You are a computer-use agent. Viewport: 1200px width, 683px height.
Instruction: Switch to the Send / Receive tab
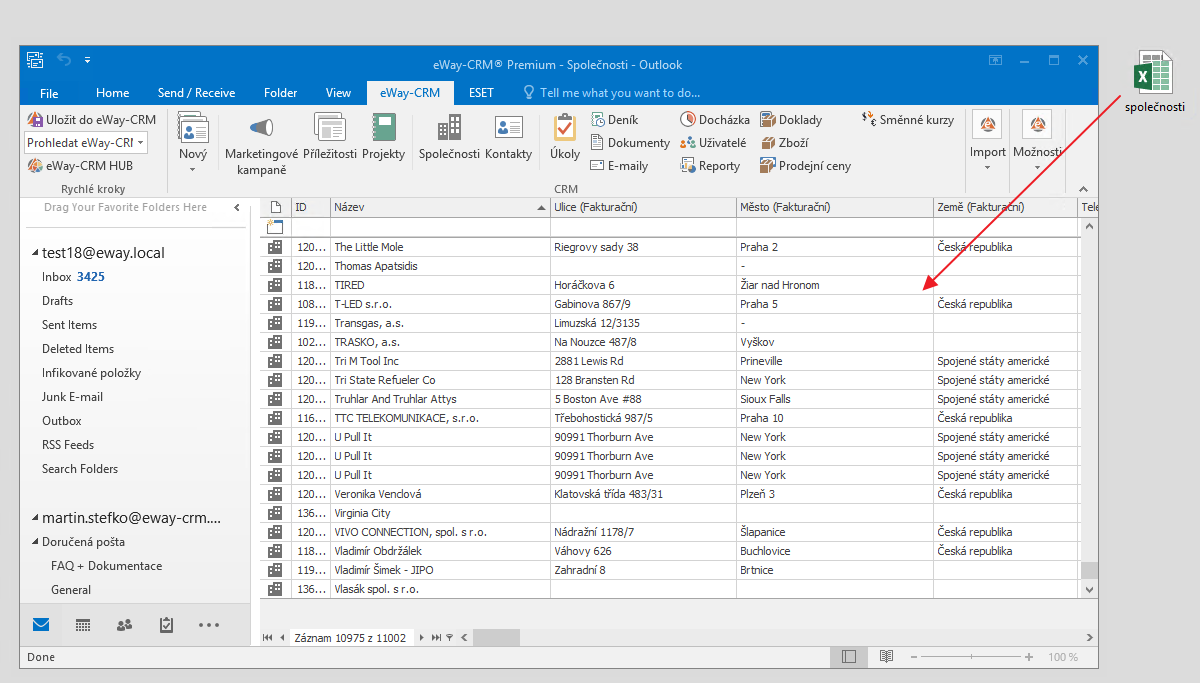(x=197, y=93)
